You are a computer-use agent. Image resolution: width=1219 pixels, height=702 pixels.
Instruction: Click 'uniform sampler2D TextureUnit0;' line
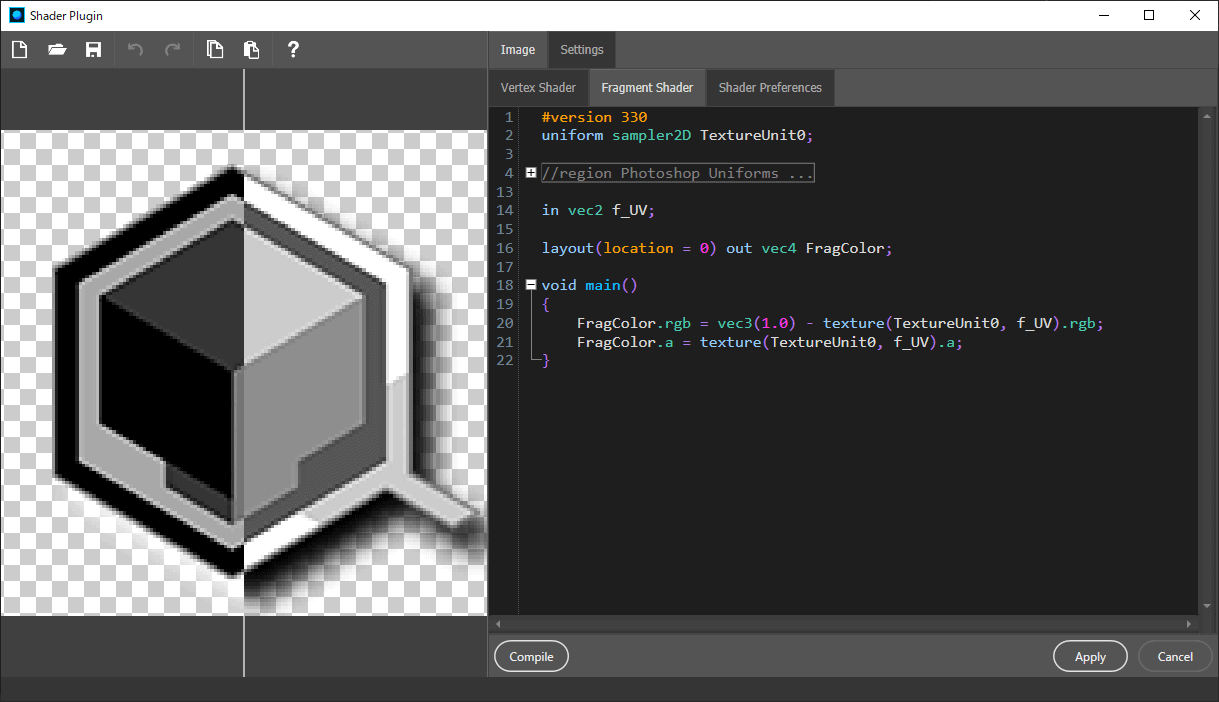678,135
